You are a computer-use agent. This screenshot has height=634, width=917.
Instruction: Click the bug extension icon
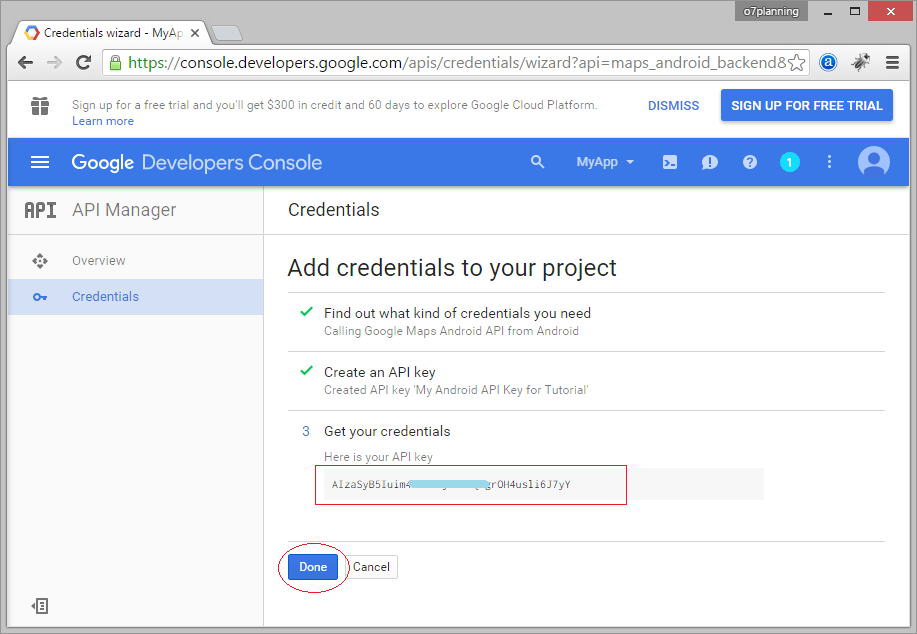click(861, 62)
